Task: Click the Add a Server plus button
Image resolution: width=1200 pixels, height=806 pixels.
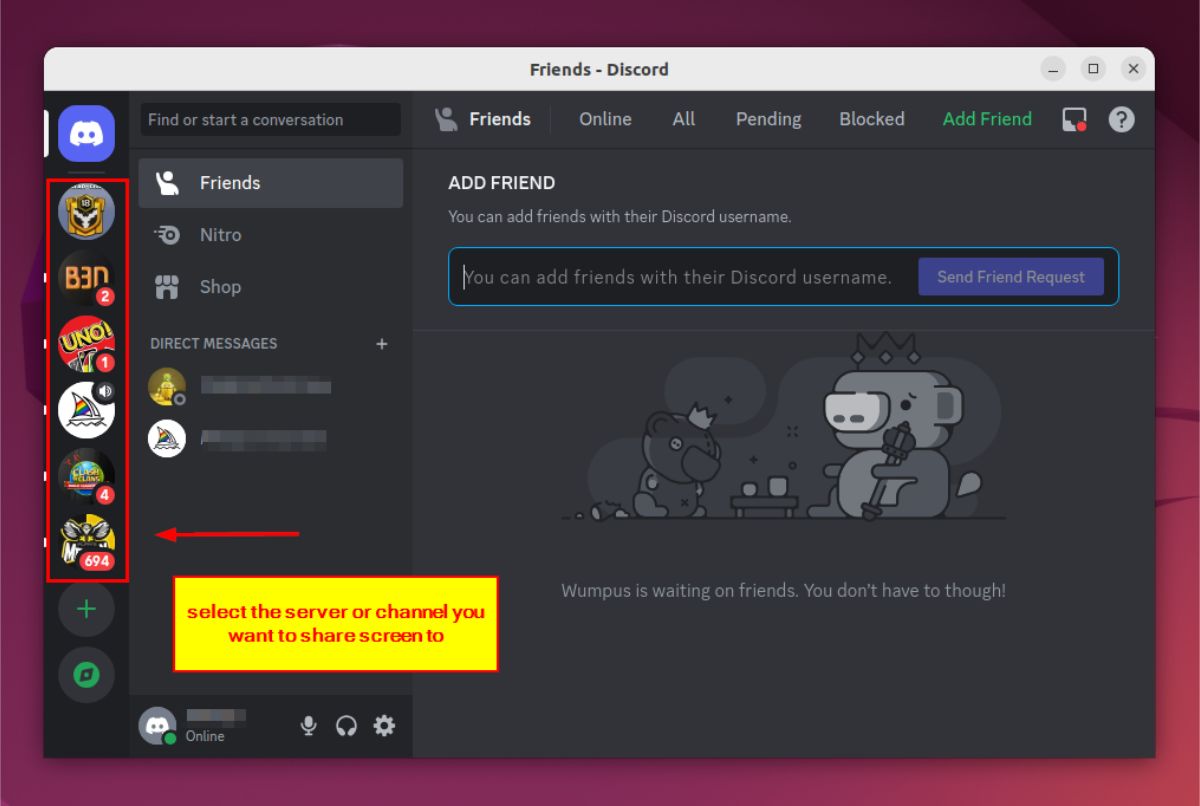Action: click(x=85, y=609)
